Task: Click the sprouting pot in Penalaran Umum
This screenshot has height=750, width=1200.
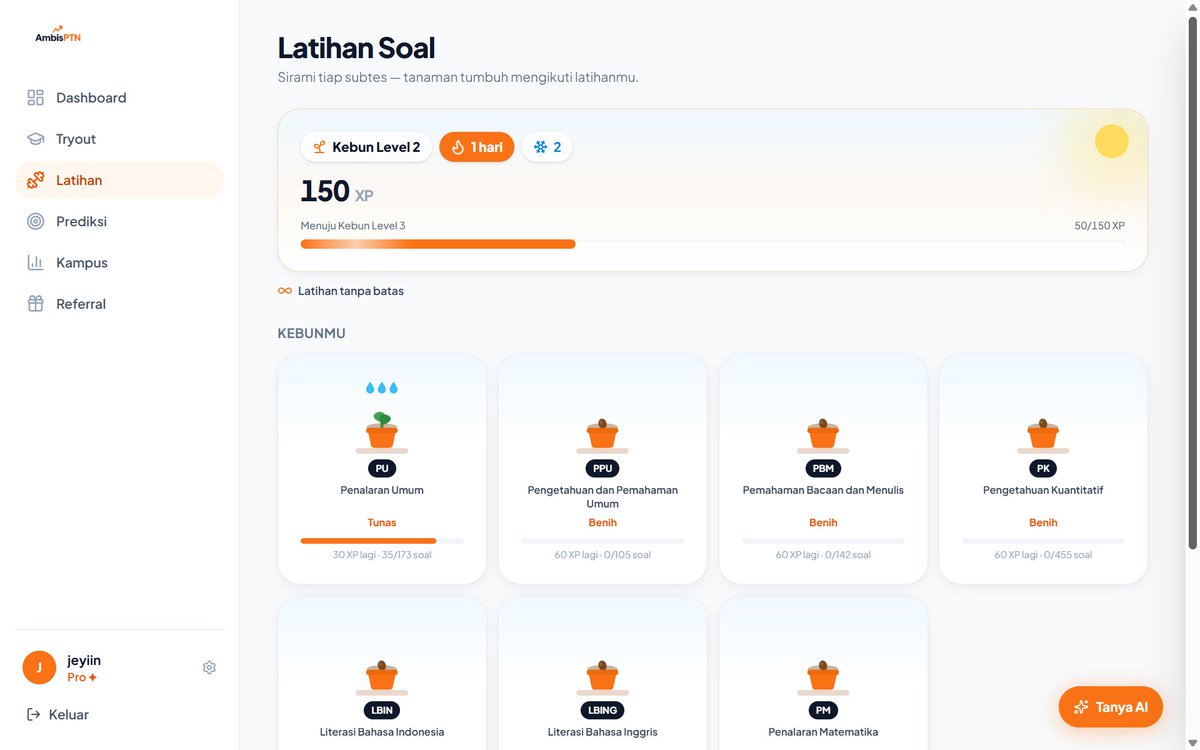Action: click(382, 432)
